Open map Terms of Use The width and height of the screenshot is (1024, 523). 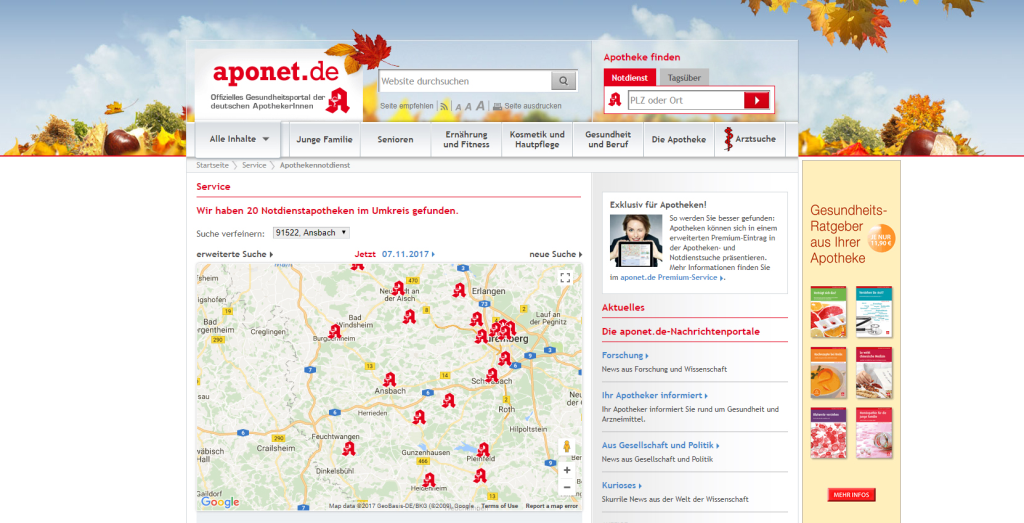tap(500, 506)
